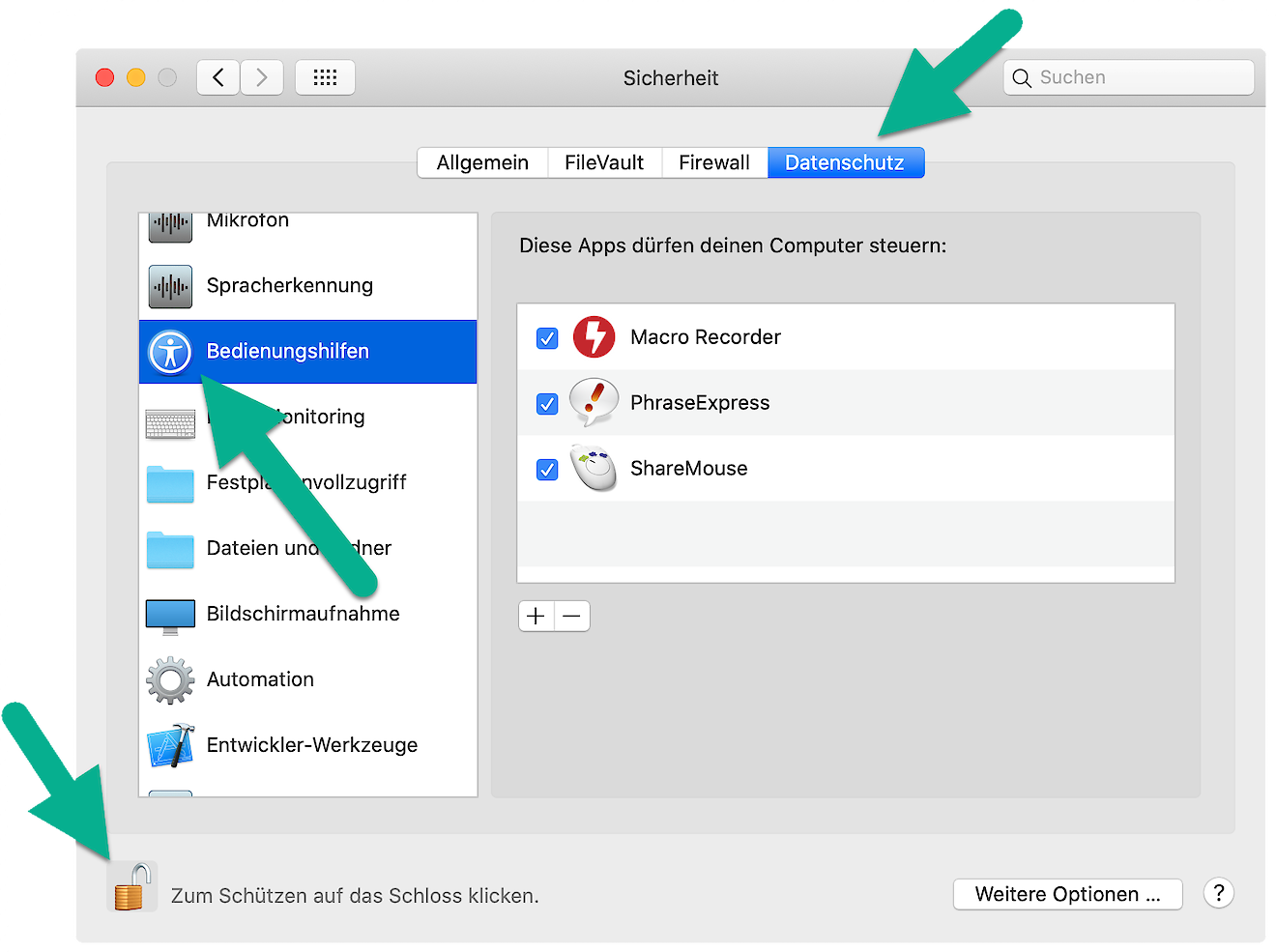Add an app with the plus button
The image size is (1276, 952).
pyautogui.click(x=536, y=616)
